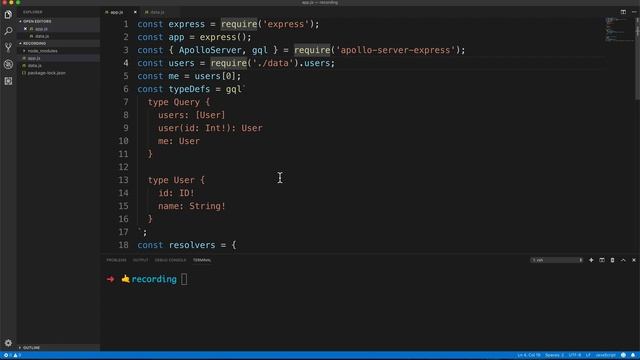Open the Source Control view
Screen dimensions: 640x360
(x=8, y=48)
